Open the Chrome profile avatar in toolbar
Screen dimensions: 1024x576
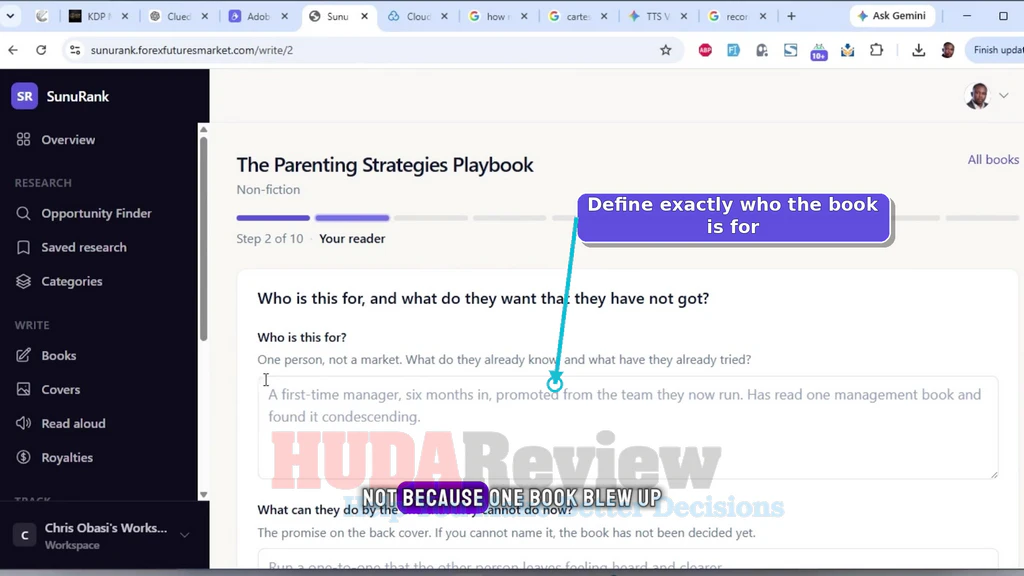point(948,50)
